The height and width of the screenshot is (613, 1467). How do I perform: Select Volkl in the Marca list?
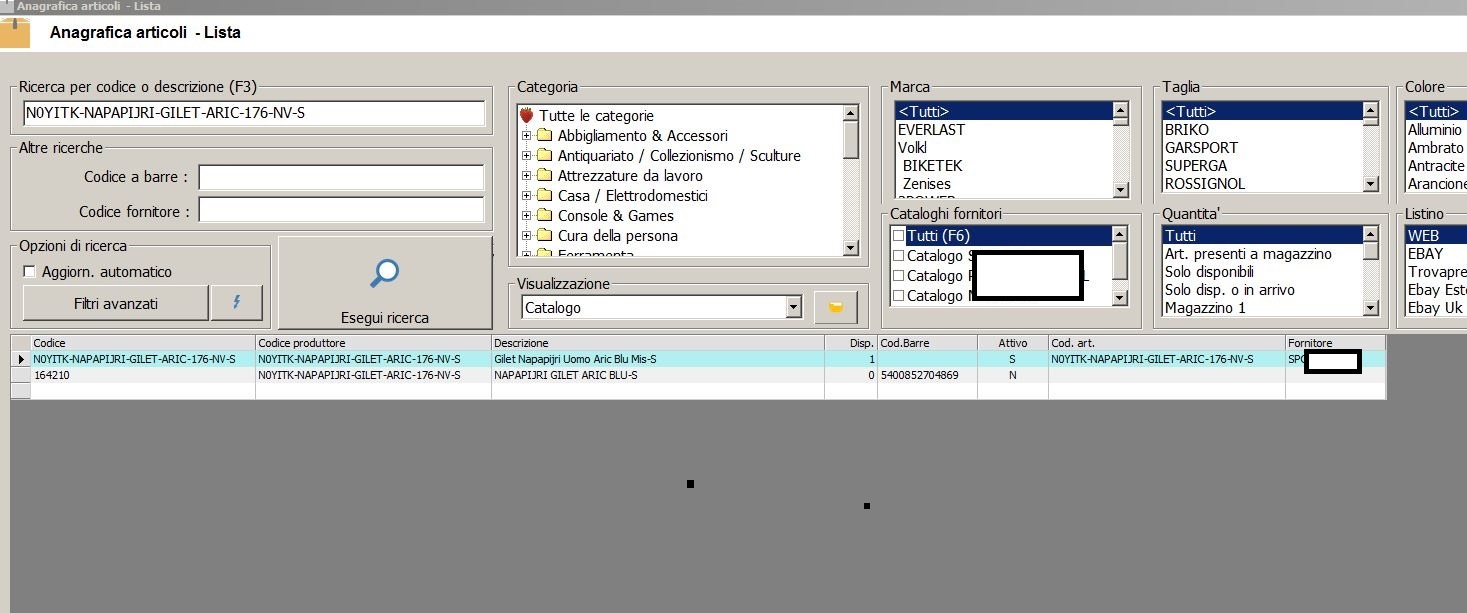point(912,148)
